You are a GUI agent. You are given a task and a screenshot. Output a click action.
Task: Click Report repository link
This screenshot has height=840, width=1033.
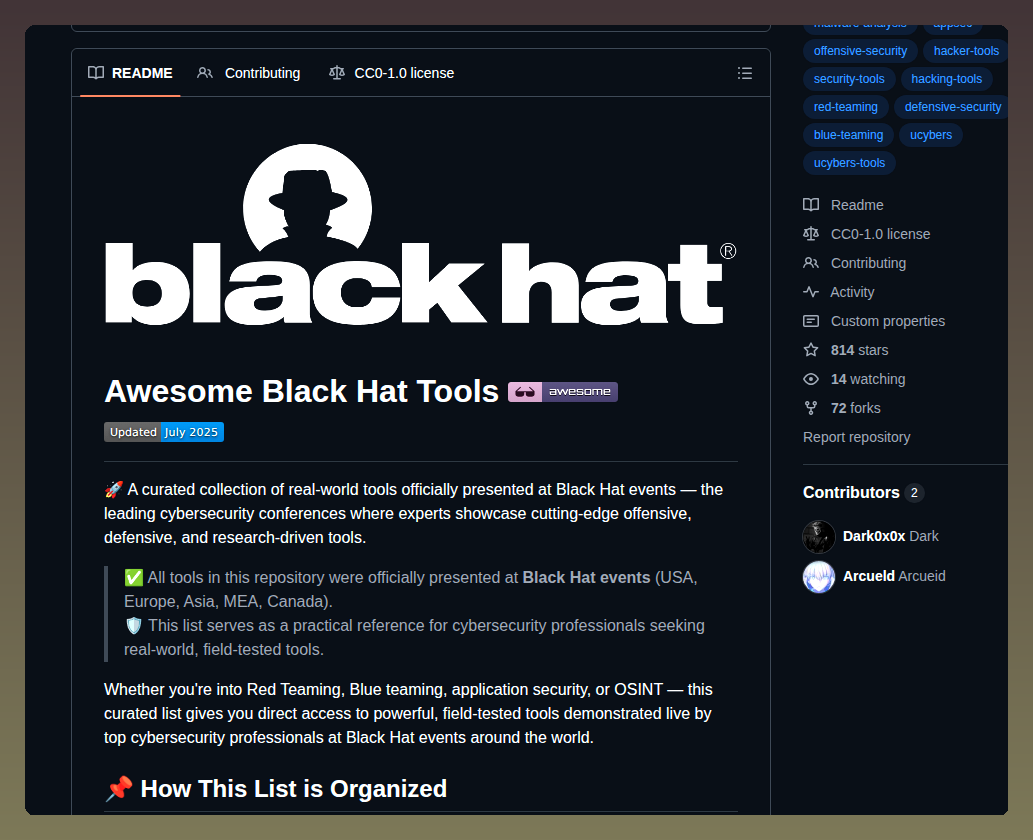(x=856, y=437)
